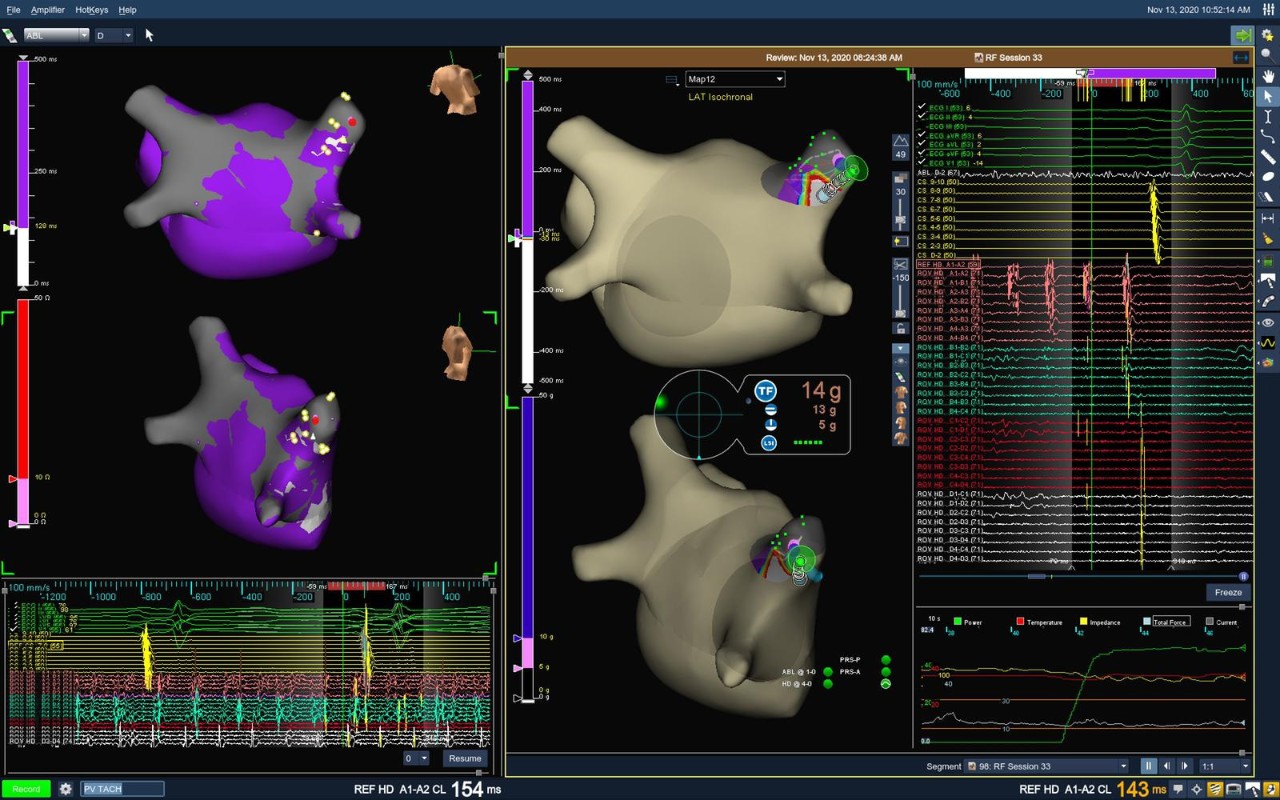Viewport: 1280px width, 800px height.
Task: Toggle the Temperature legend swatch
Action: pos(1020,622)
